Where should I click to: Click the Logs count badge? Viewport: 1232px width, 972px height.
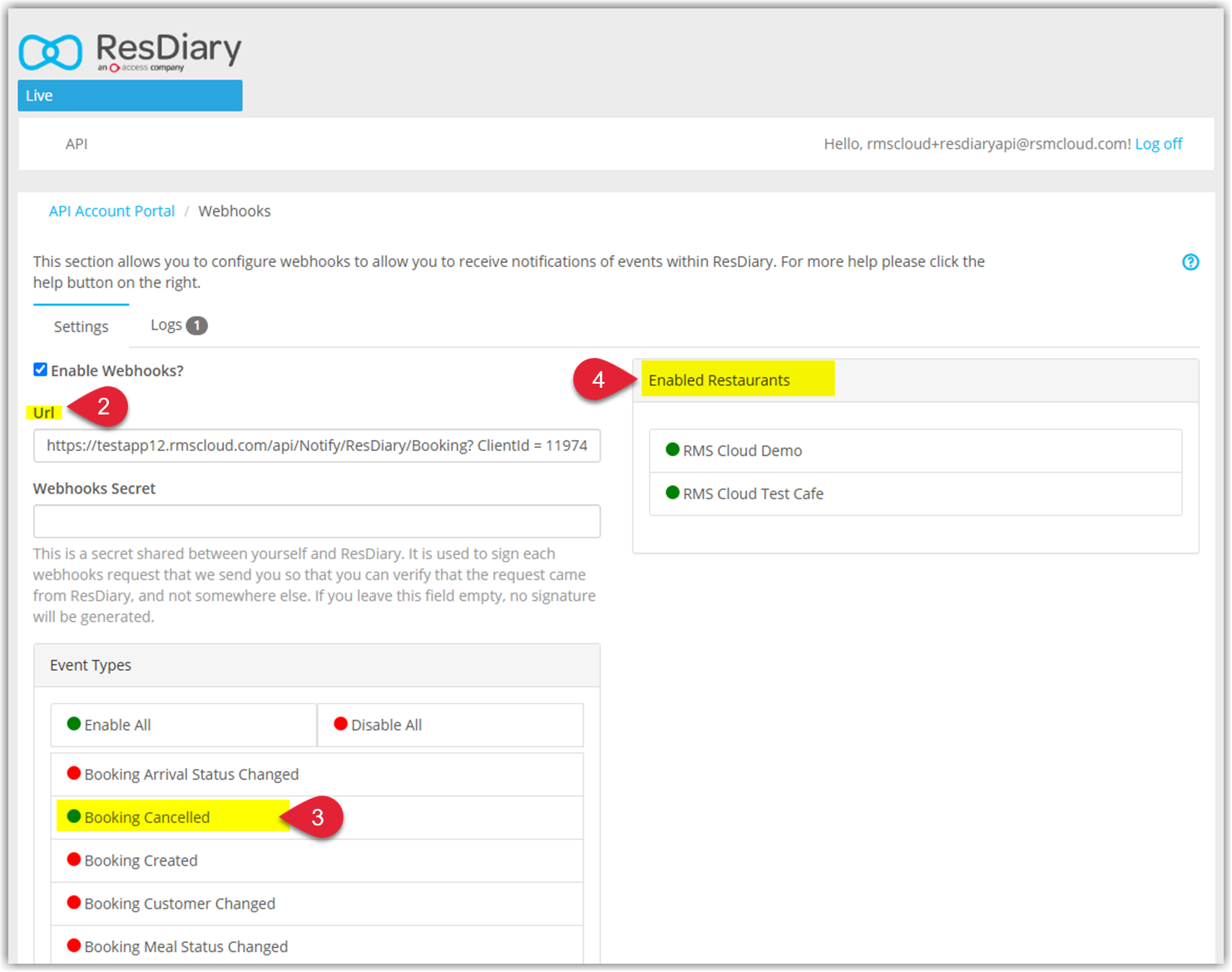[196, 325]
